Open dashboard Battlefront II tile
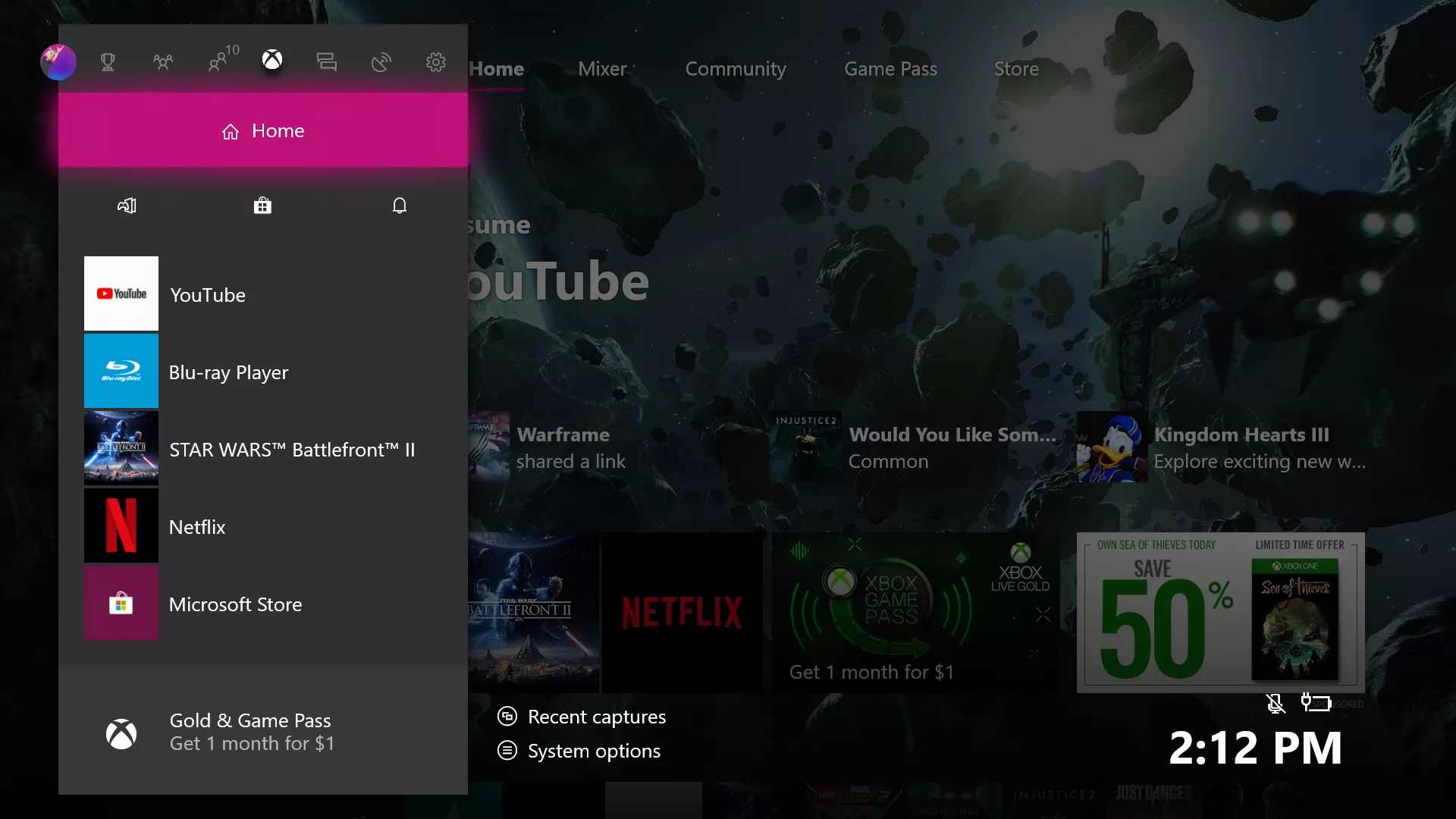 tap(534, 613)
